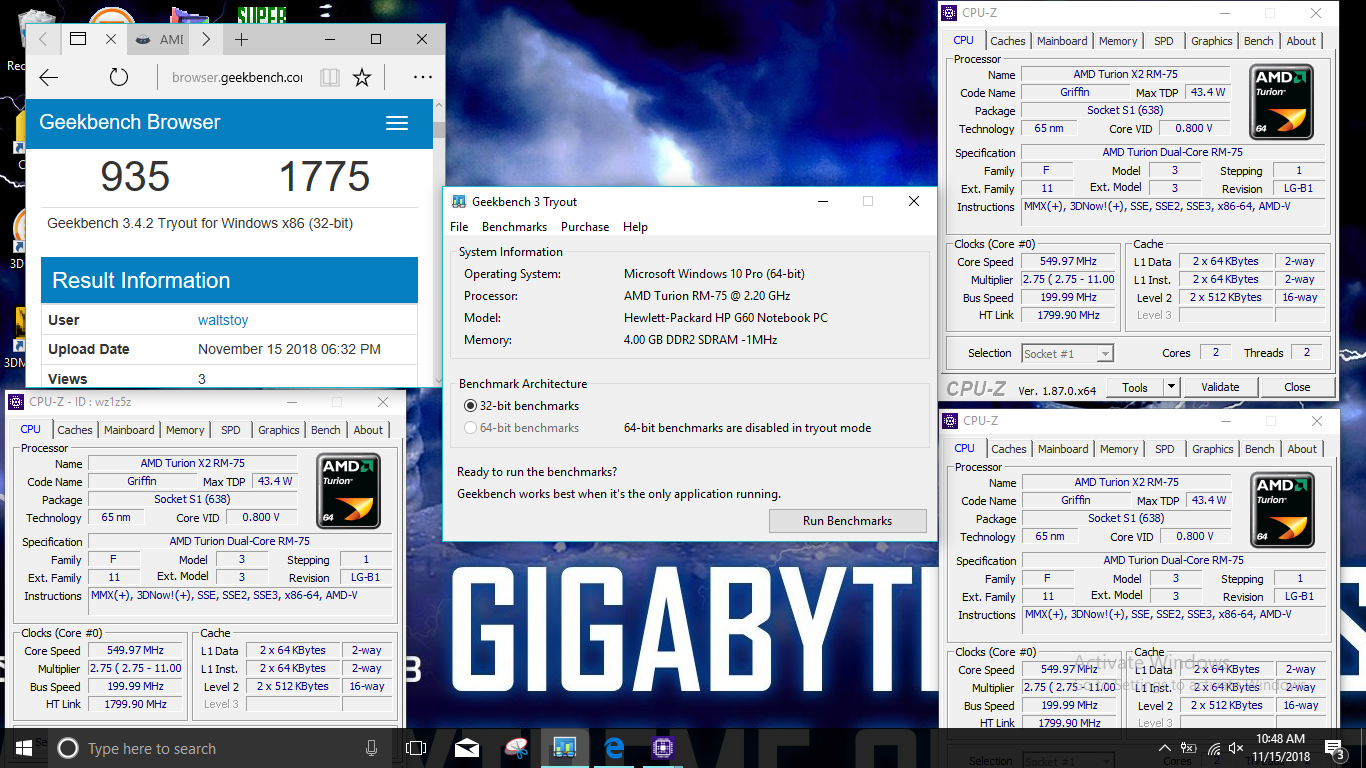Refresh the Geekbench Browser page in Edge
The image size is (1366, 768).
tap(119, 77)
